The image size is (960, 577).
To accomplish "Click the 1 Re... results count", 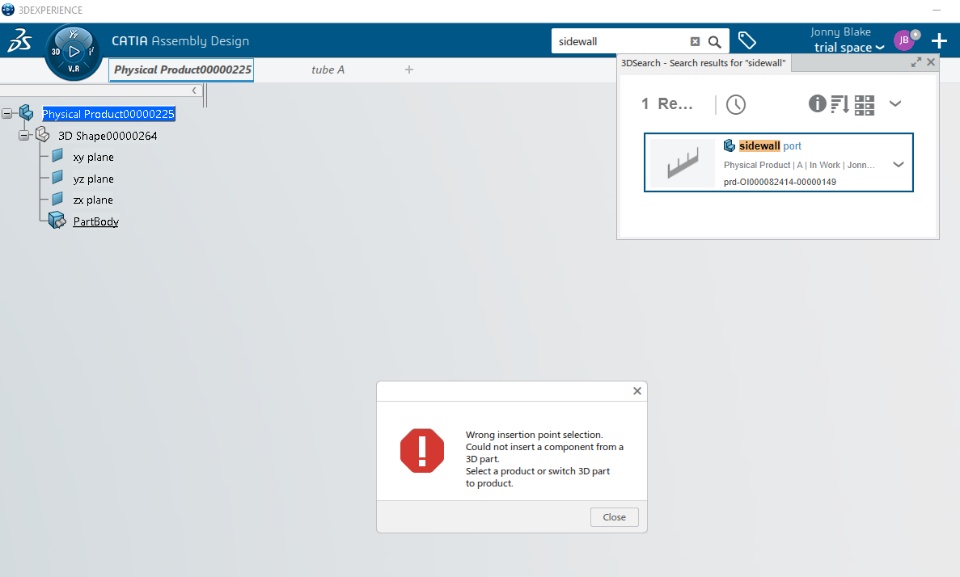I will click(667, 104).
